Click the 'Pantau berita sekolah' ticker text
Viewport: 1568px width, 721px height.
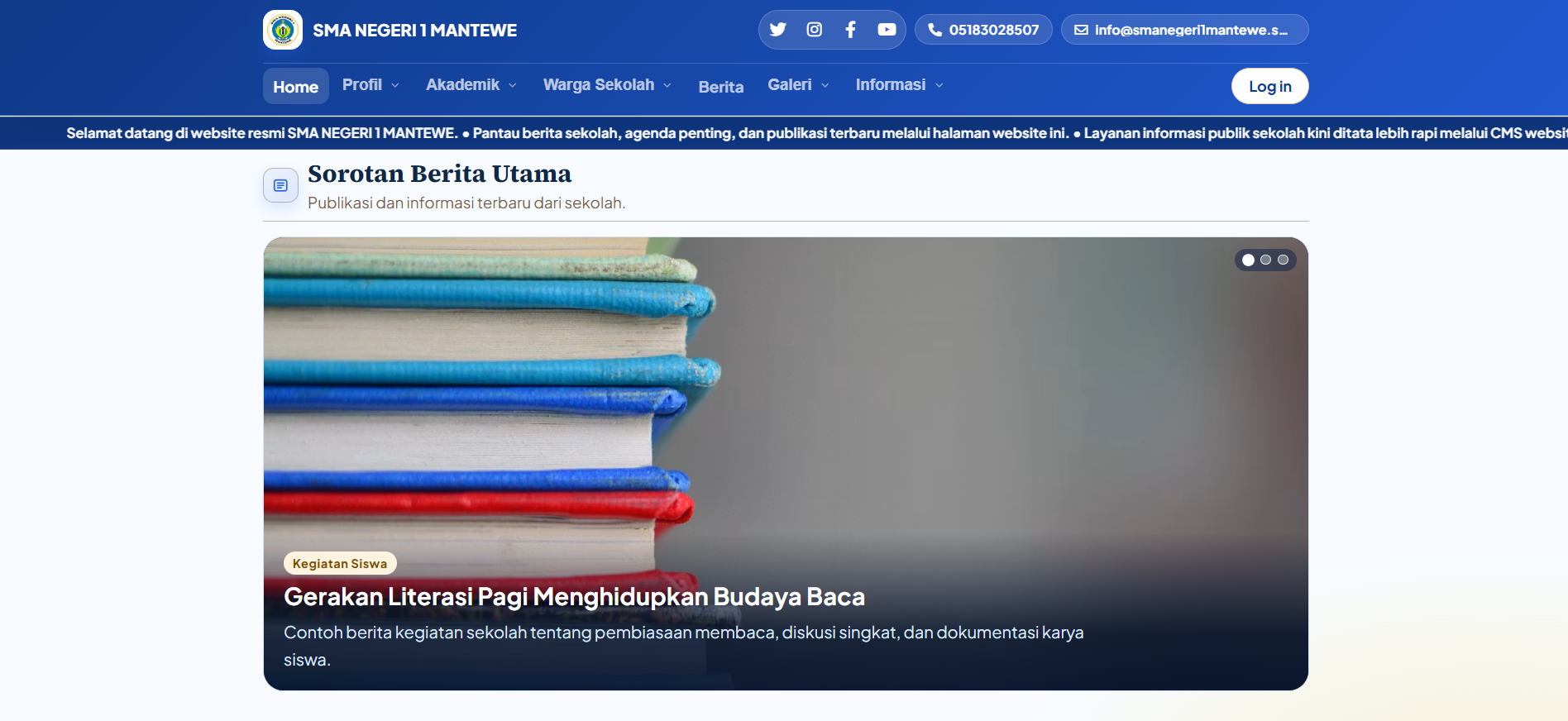point(771,133)
